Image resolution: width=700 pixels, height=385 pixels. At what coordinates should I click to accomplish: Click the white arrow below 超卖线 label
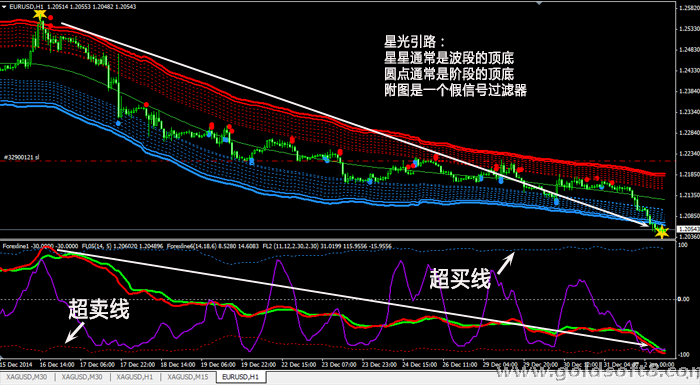(x=75, y=332)
